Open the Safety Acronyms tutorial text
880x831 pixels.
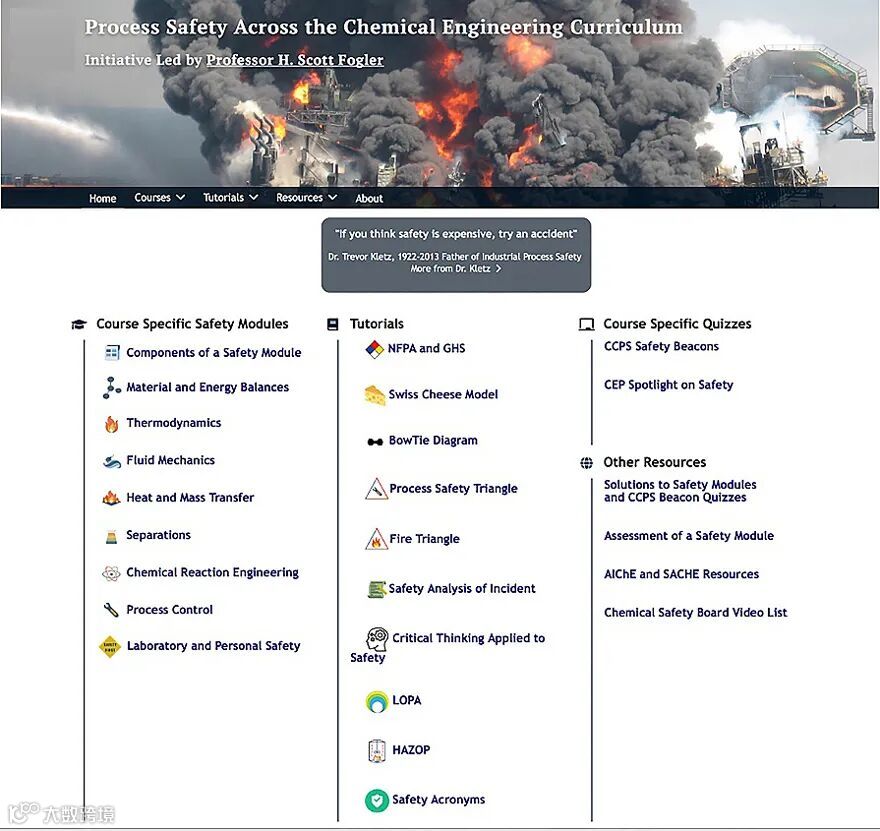[438, 800]
